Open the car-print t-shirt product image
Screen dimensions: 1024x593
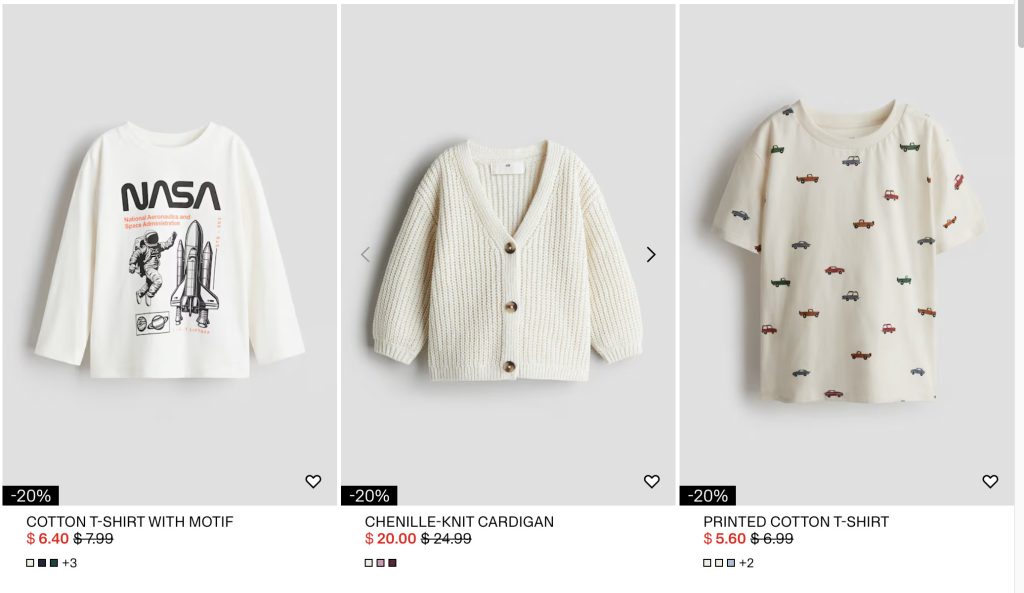846,255
